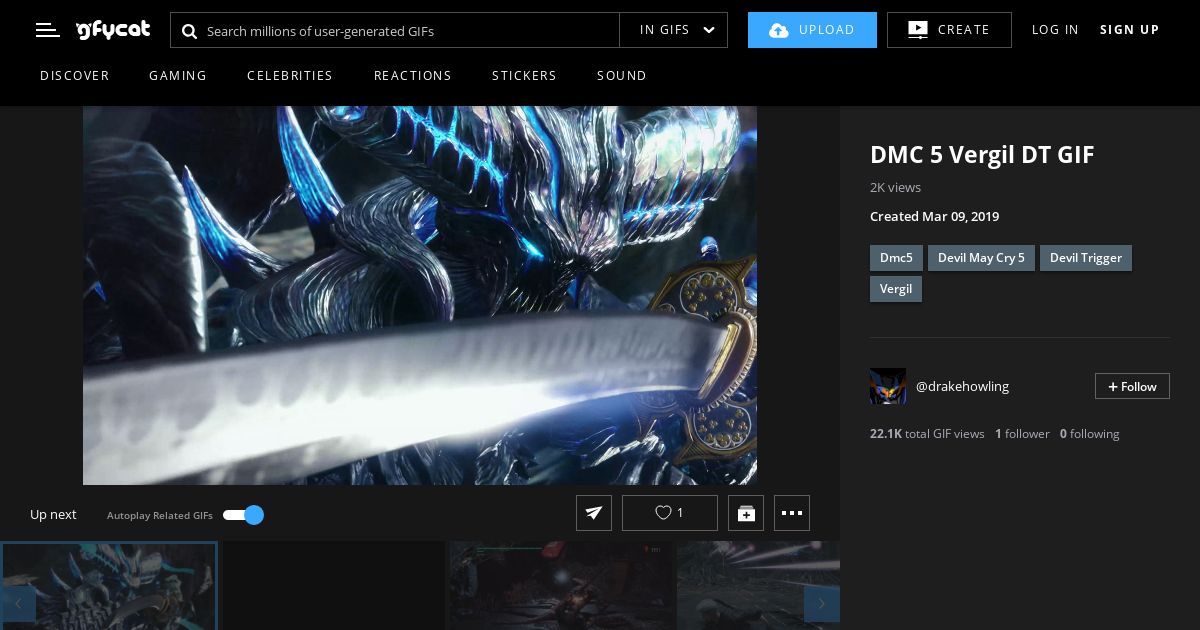Follow user drakehowling
This screenshot has width=1200, height=630.
click(1132, 386)
